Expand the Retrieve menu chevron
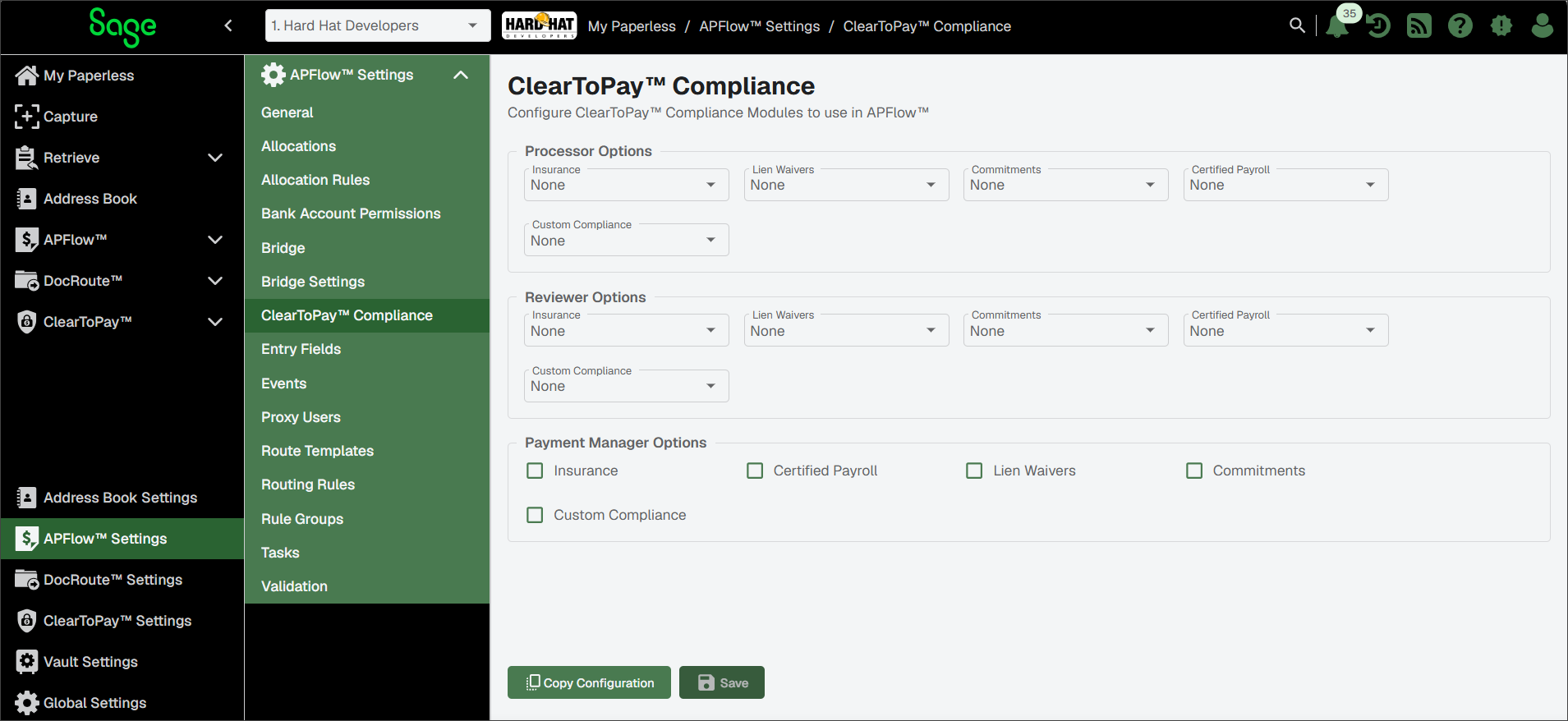 pyautogui.click(x=215, y=158)
